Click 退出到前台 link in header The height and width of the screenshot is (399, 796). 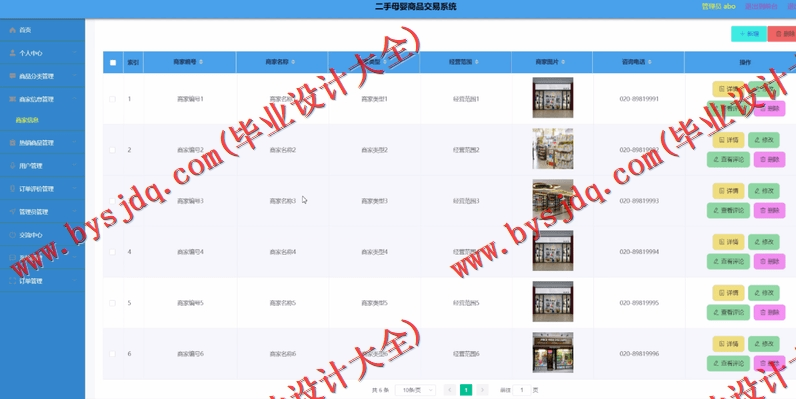760,7
